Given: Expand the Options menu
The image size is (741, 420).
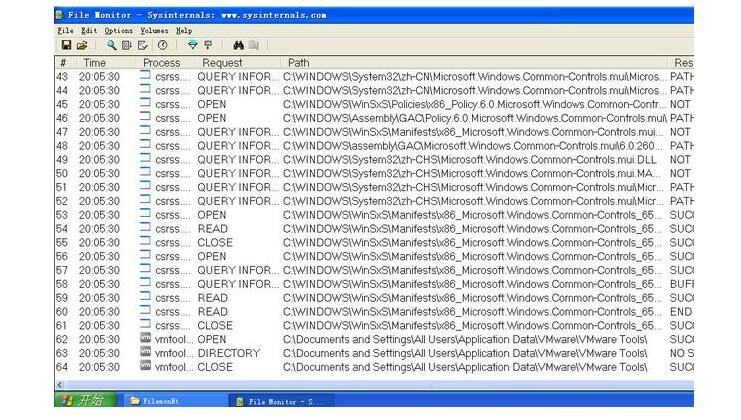Looking at the screenshot, I should [x=118, y=31].
